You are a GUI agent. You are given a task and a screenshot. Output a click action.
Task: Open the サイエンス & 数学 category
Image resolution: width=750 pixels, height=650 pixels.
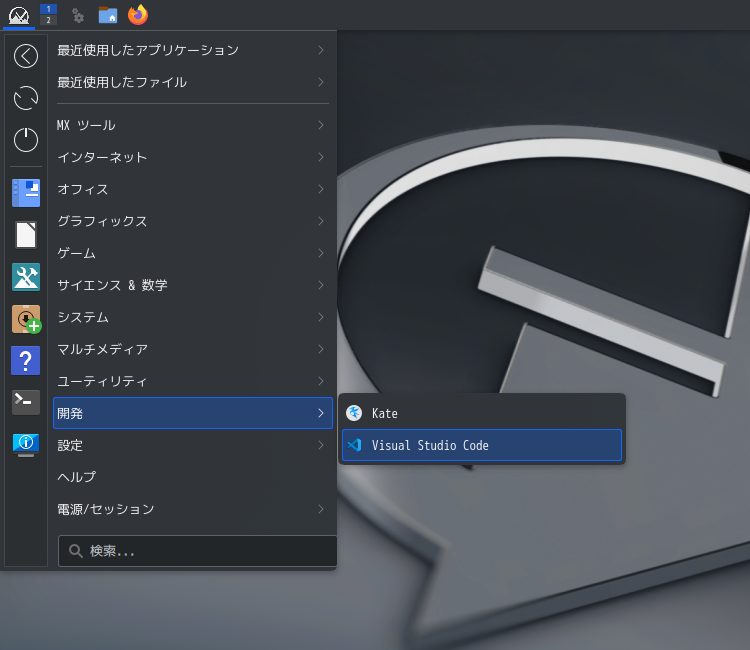click(193, 286)
